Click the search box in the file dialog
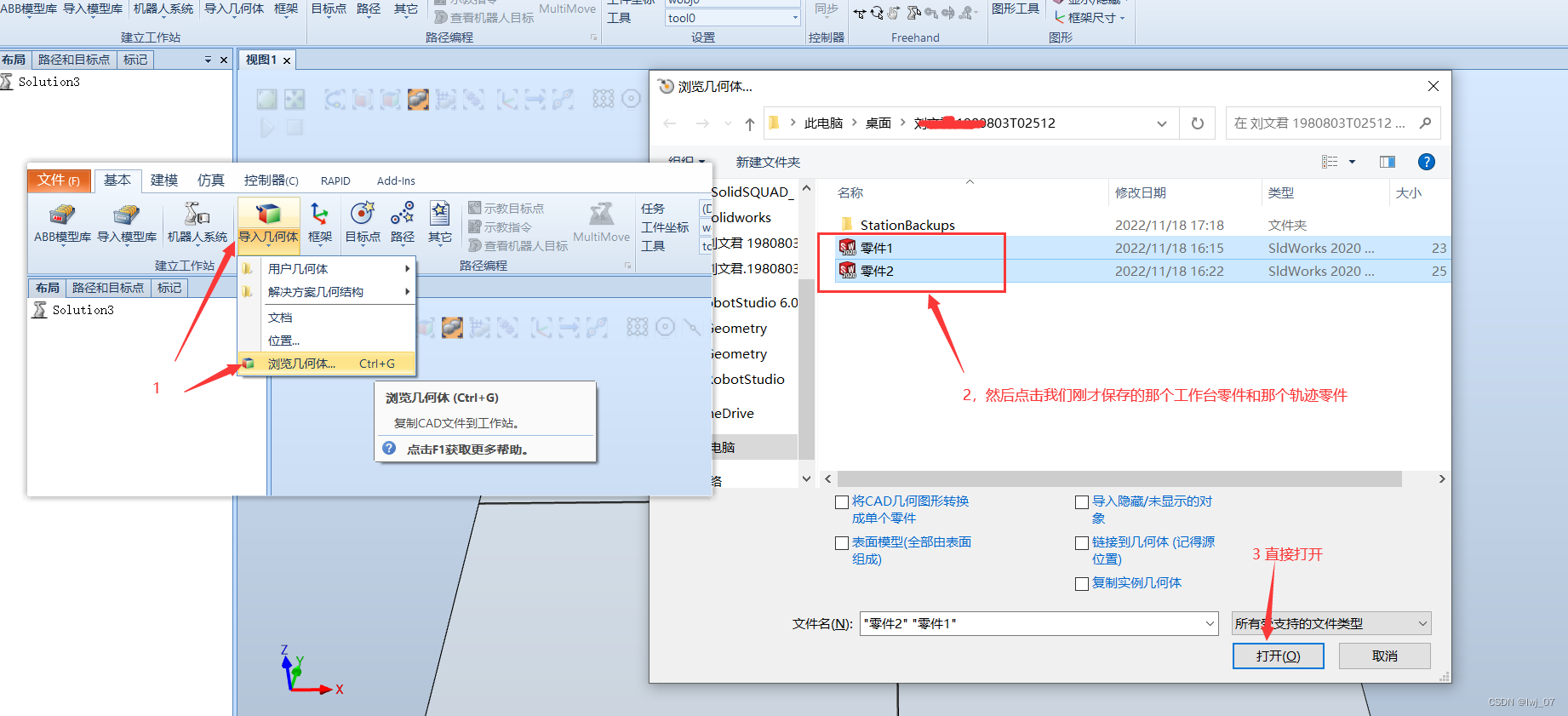 click(x=1332, y=123)
